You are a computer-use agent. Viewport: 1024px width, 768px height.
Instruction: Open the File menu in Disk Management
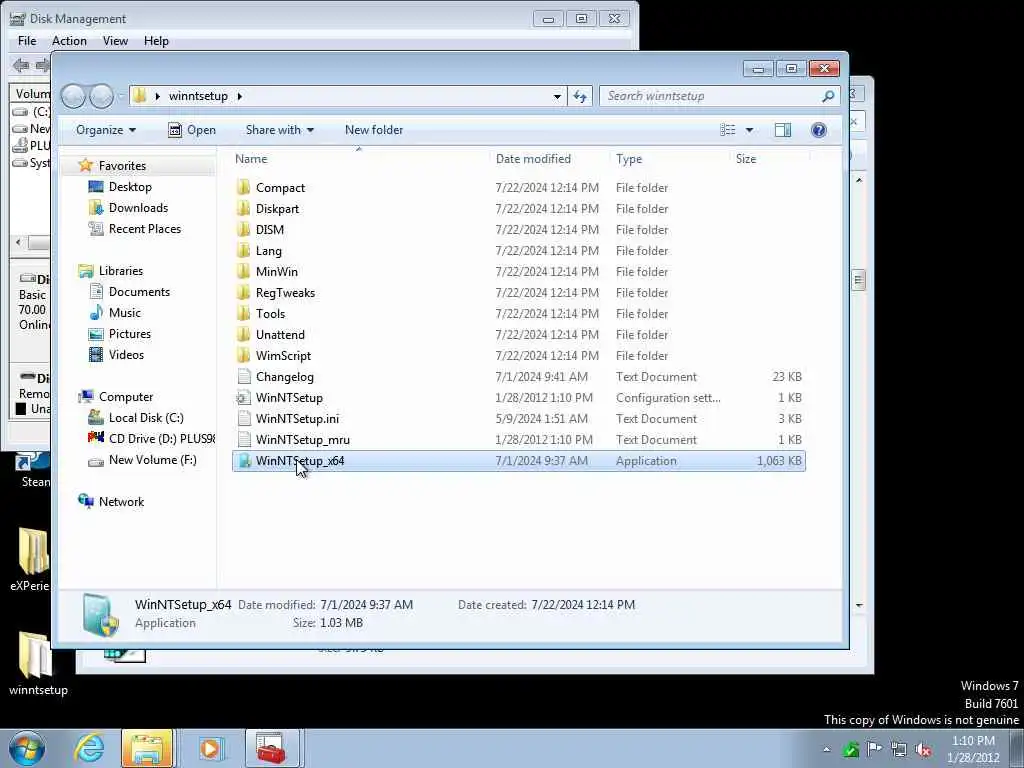coord(27,41)
